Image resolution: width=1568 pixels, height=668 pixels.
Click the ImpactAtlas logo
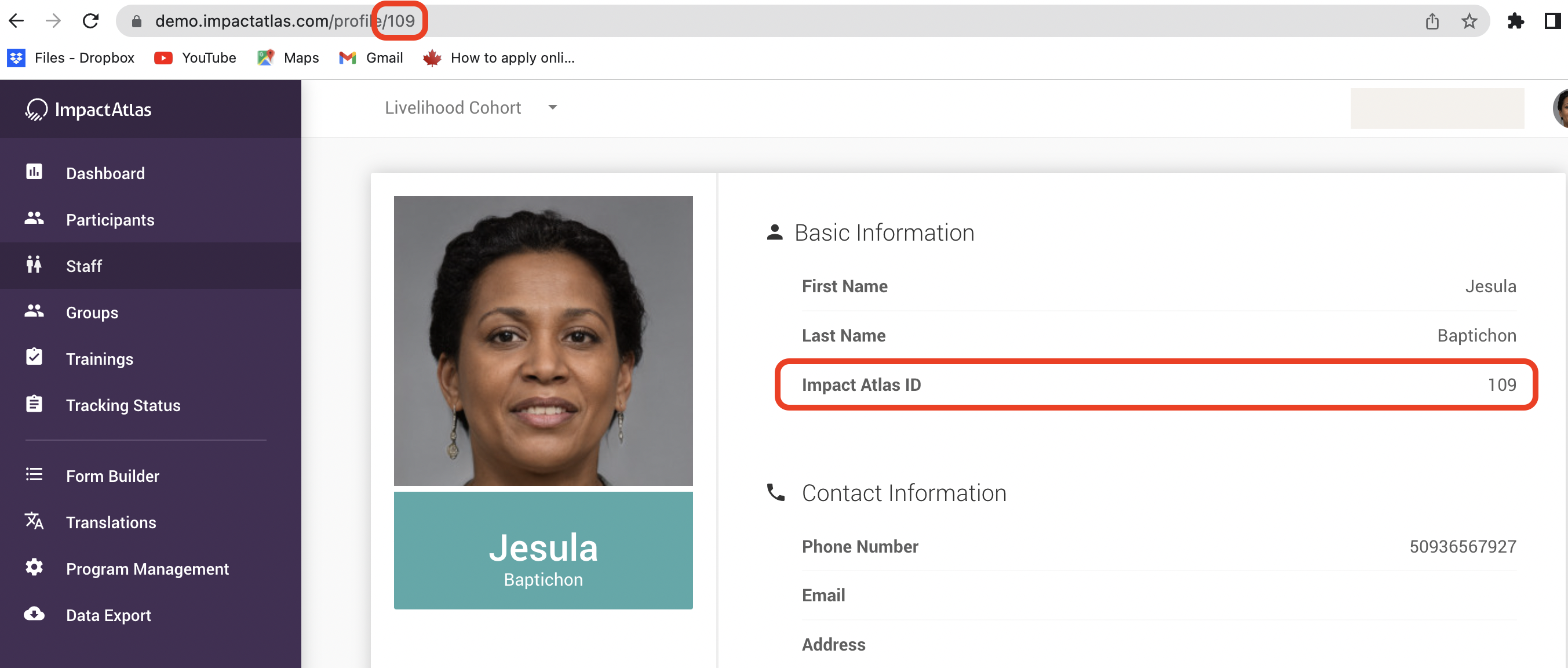(89, 110)
